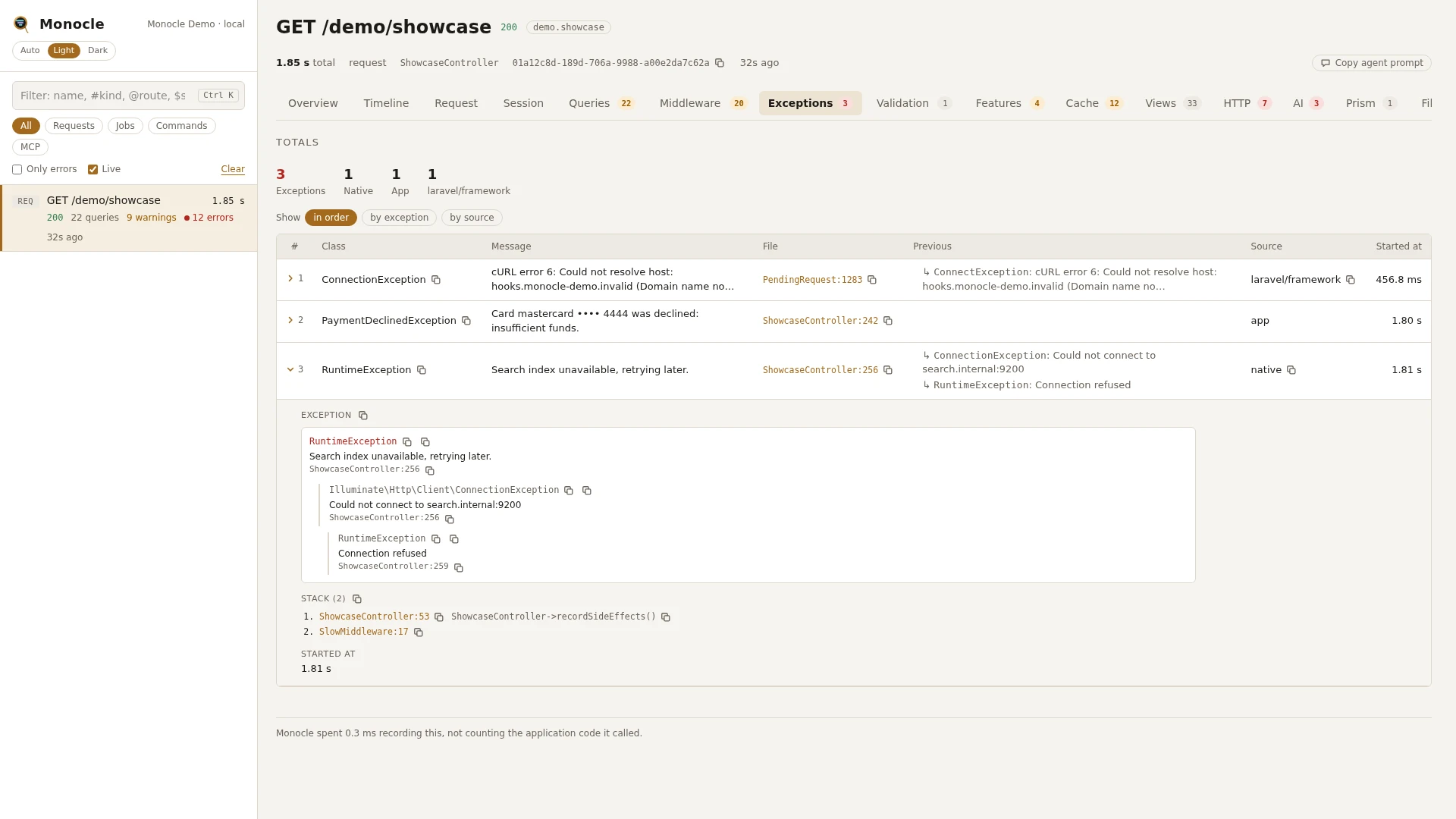Copy the PaymentDeclinedException class name

(466, 321)
